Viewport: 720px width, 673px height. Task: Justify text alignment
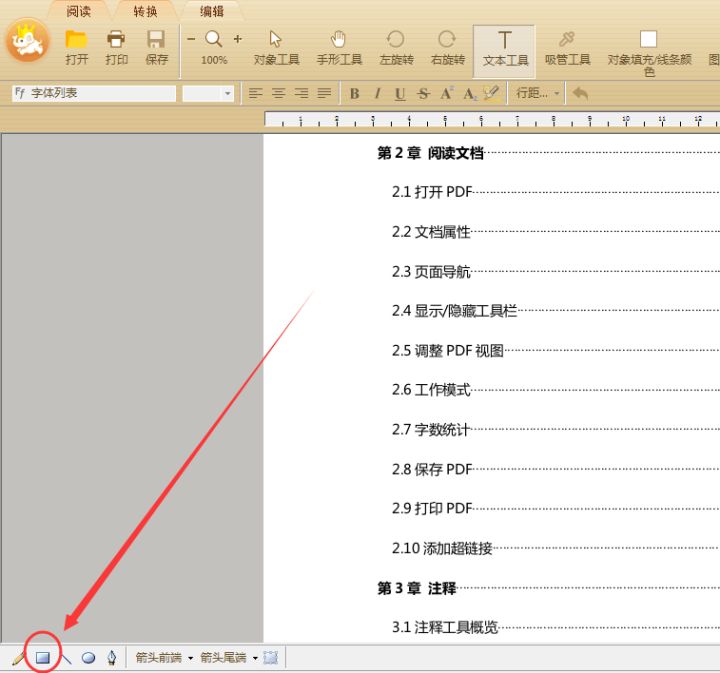324,94
